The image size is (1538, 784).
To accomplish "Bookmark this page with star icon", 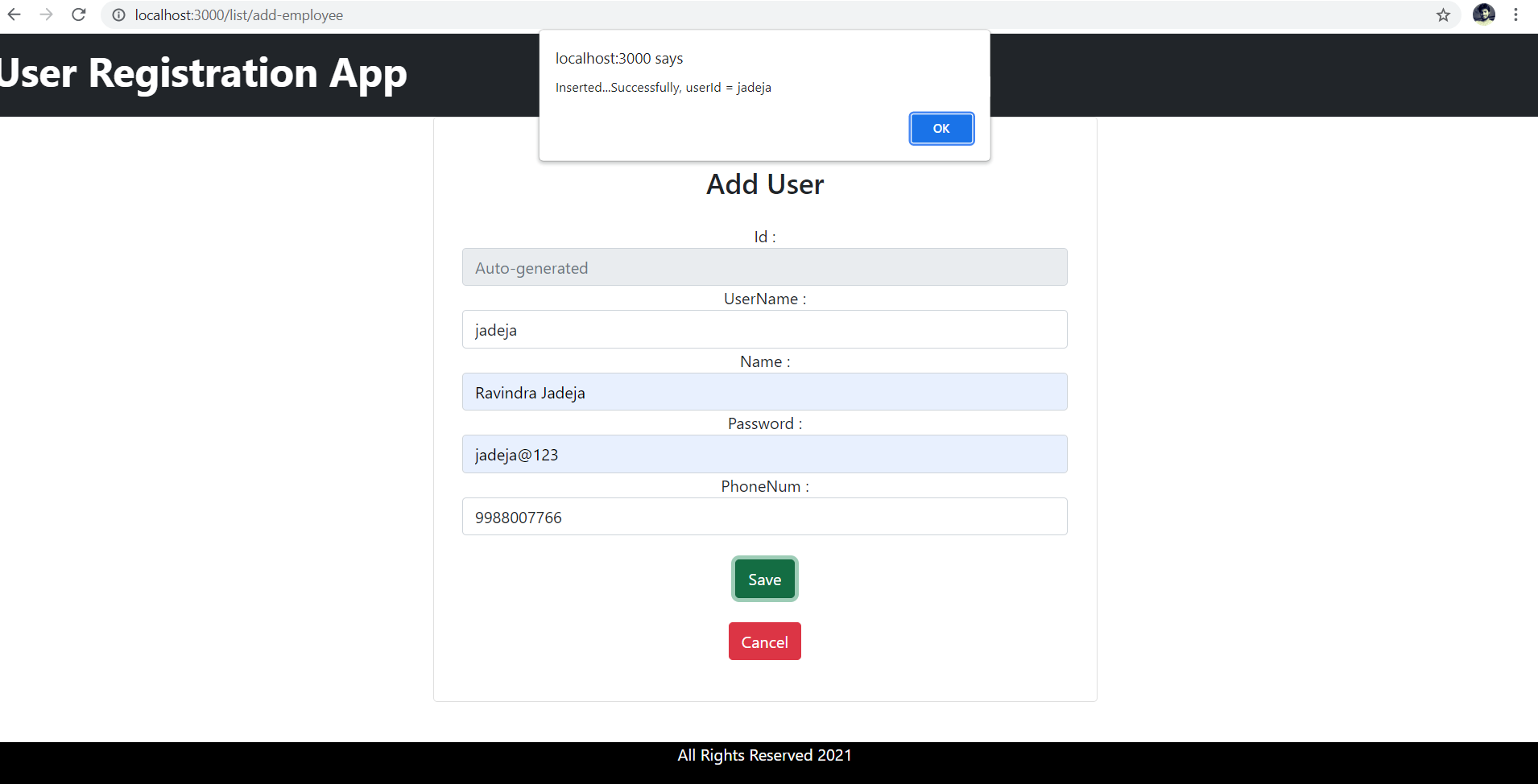I will pos(1443,15).
